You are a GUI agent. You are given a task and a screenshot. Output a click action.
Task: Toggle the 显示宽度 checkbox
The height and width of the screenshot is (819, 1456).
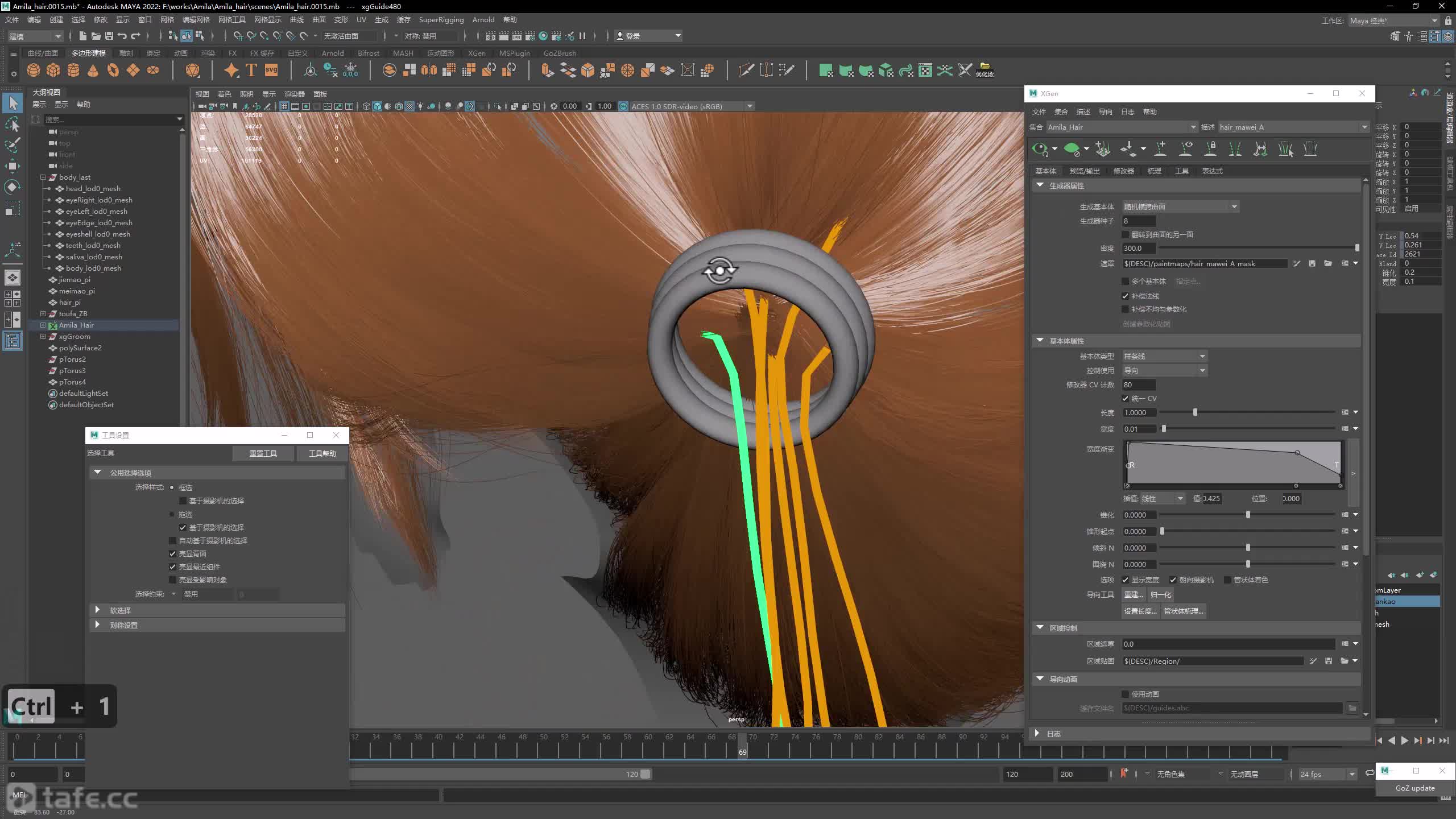(x=1125, y=580)
